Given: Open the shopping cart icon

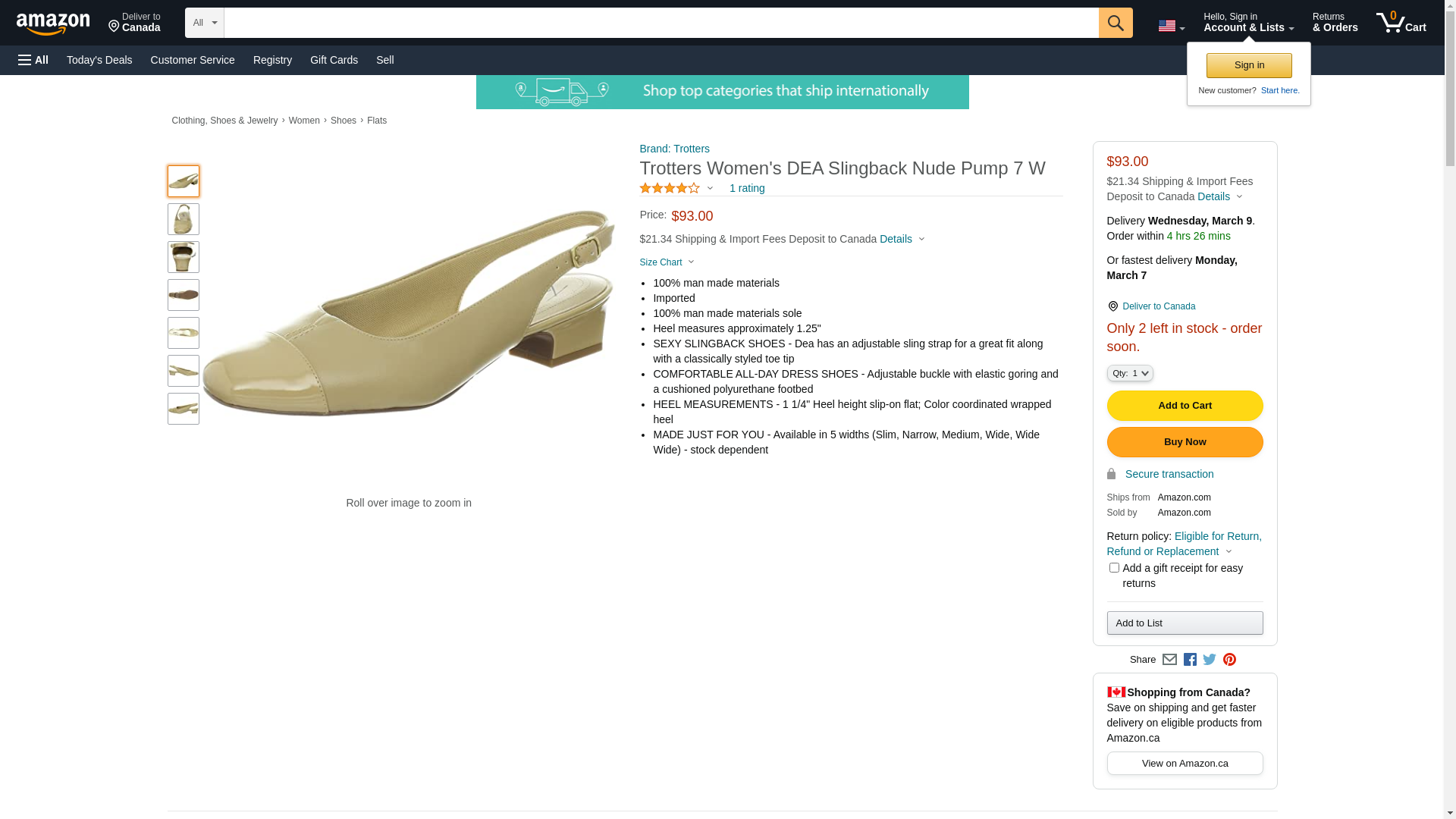Looking at the screenshot, I should pyautogui.click(x=1401, y=23).
